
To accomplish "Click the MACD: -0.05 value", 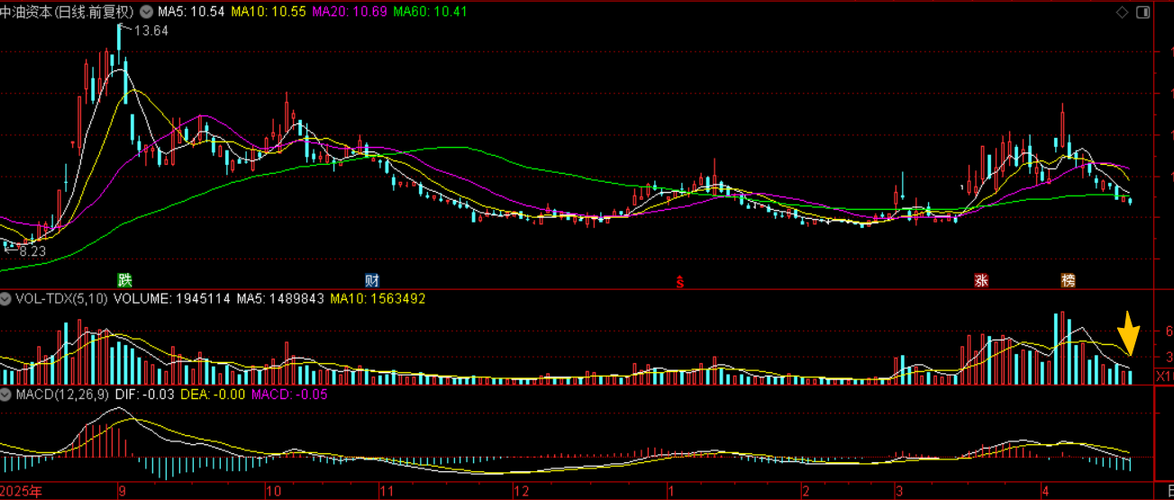I will [x=289, y=394].
